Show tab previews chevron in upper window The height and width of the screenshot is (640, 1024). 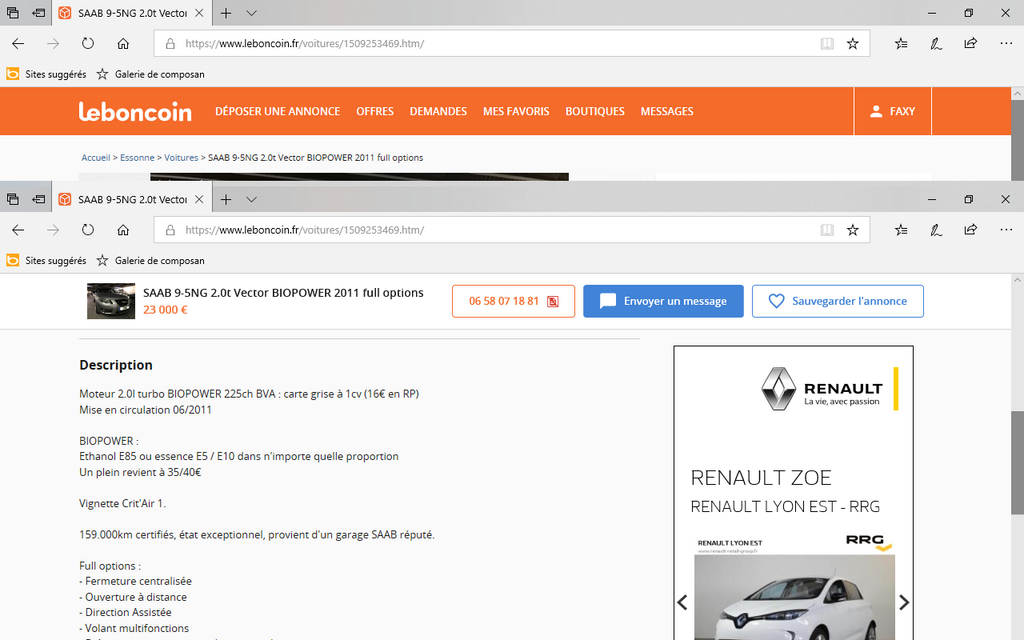click(x=251, y=13)
